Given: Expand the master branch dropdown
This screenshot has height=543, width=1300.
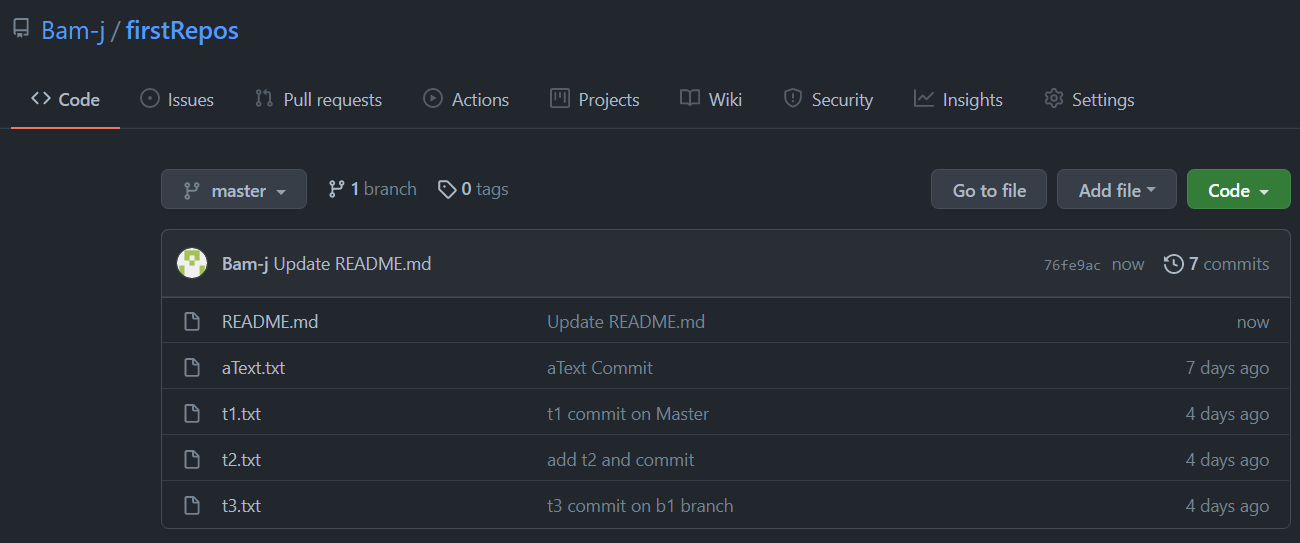Looking at the screenshot, I should [234, 189].
